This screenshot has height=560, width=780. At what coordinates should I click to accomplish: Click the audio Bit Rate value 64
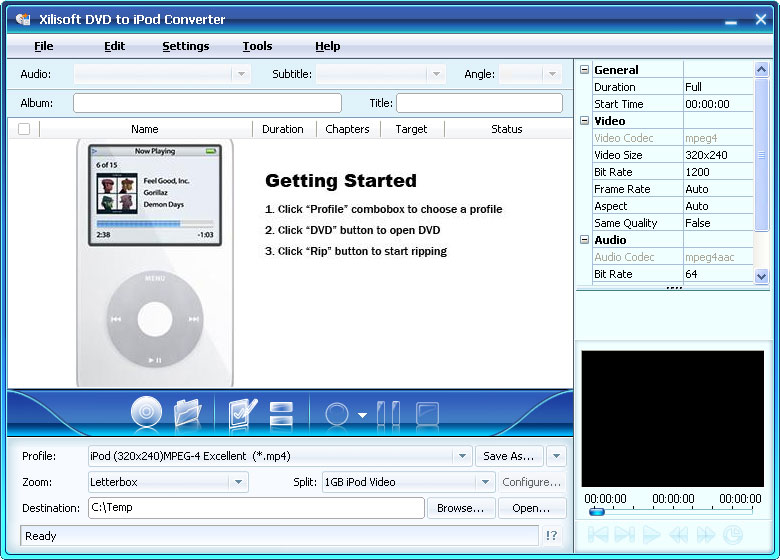click(718, 274)
